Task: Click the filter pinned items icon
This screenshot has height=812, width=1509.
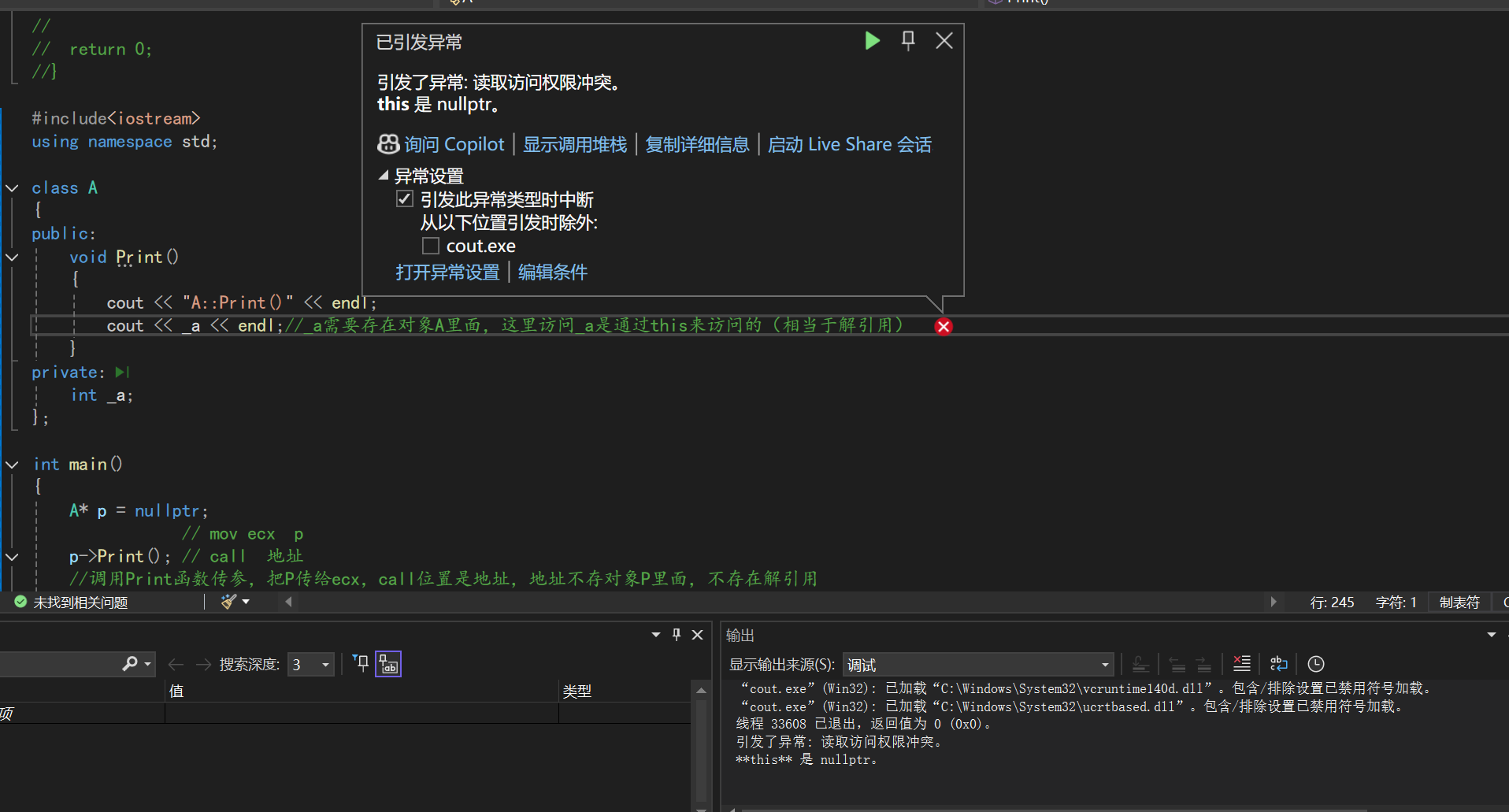Action: coord(360,664)
